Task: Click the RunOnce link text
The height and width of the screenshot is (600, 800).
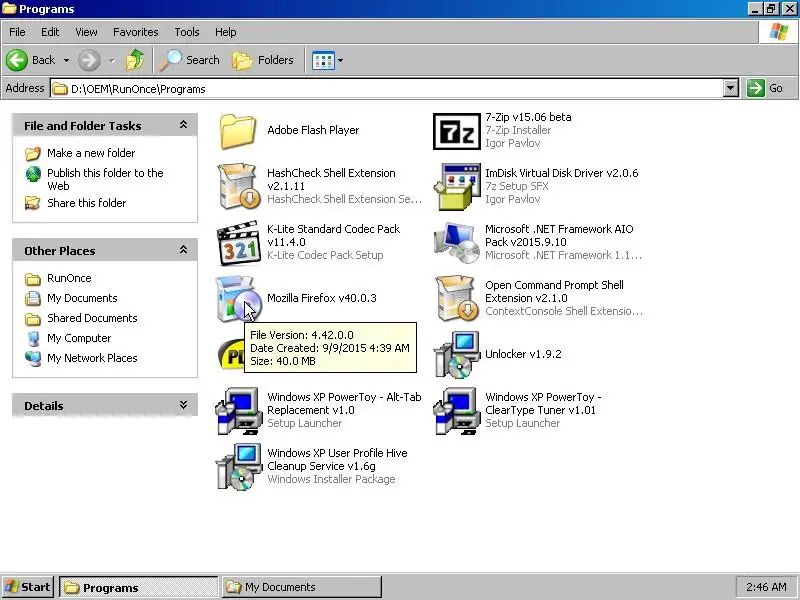Action: [x=69, y=278]
